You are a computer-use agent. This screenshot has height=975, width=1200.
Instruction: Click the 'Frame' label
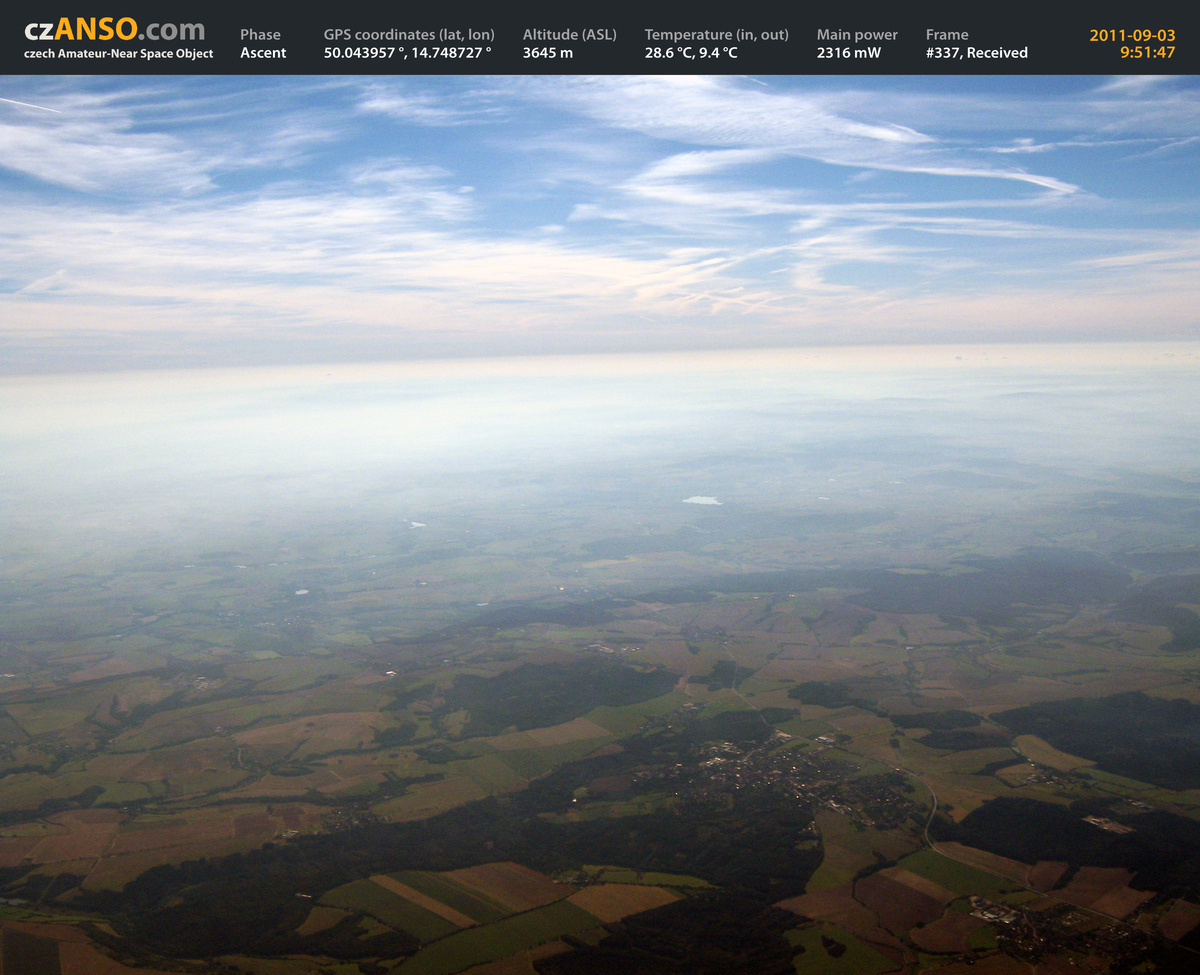[x=947, y=35]
